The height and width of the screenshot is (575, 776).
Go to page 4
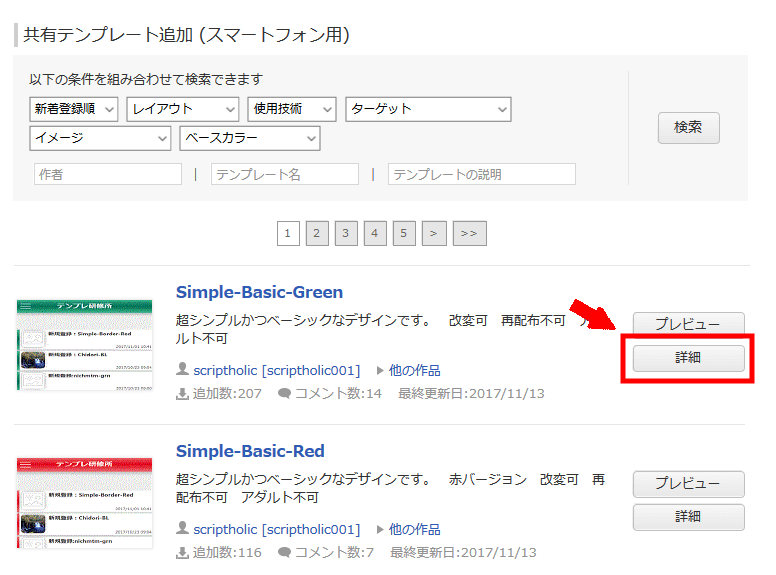point(375,234)
